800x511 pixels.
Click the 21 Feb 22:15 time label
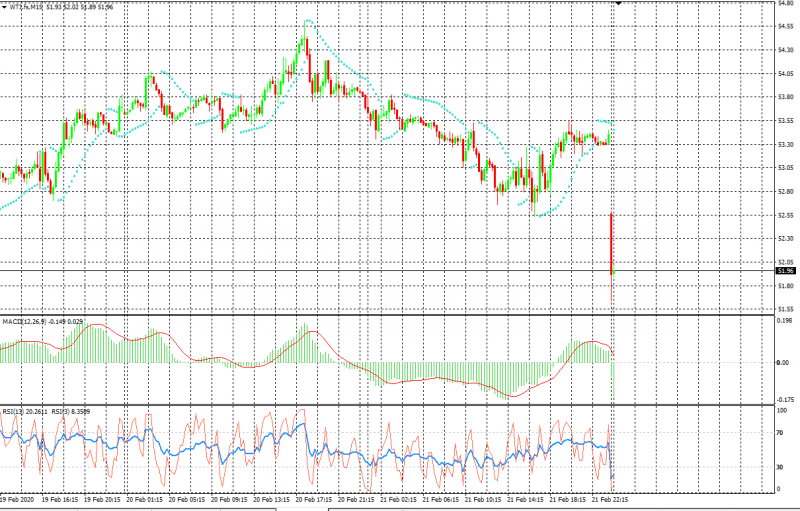612,498
